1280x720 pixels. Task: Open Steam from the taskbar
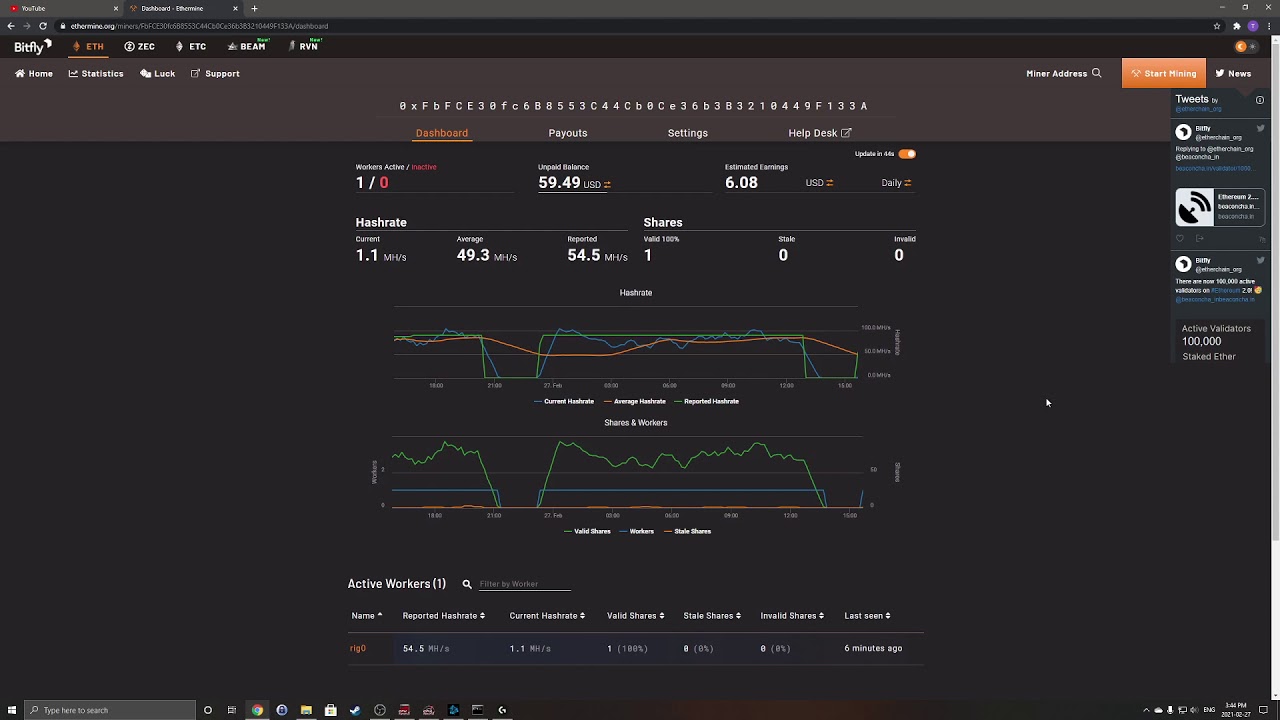click(x=355, y=710)
